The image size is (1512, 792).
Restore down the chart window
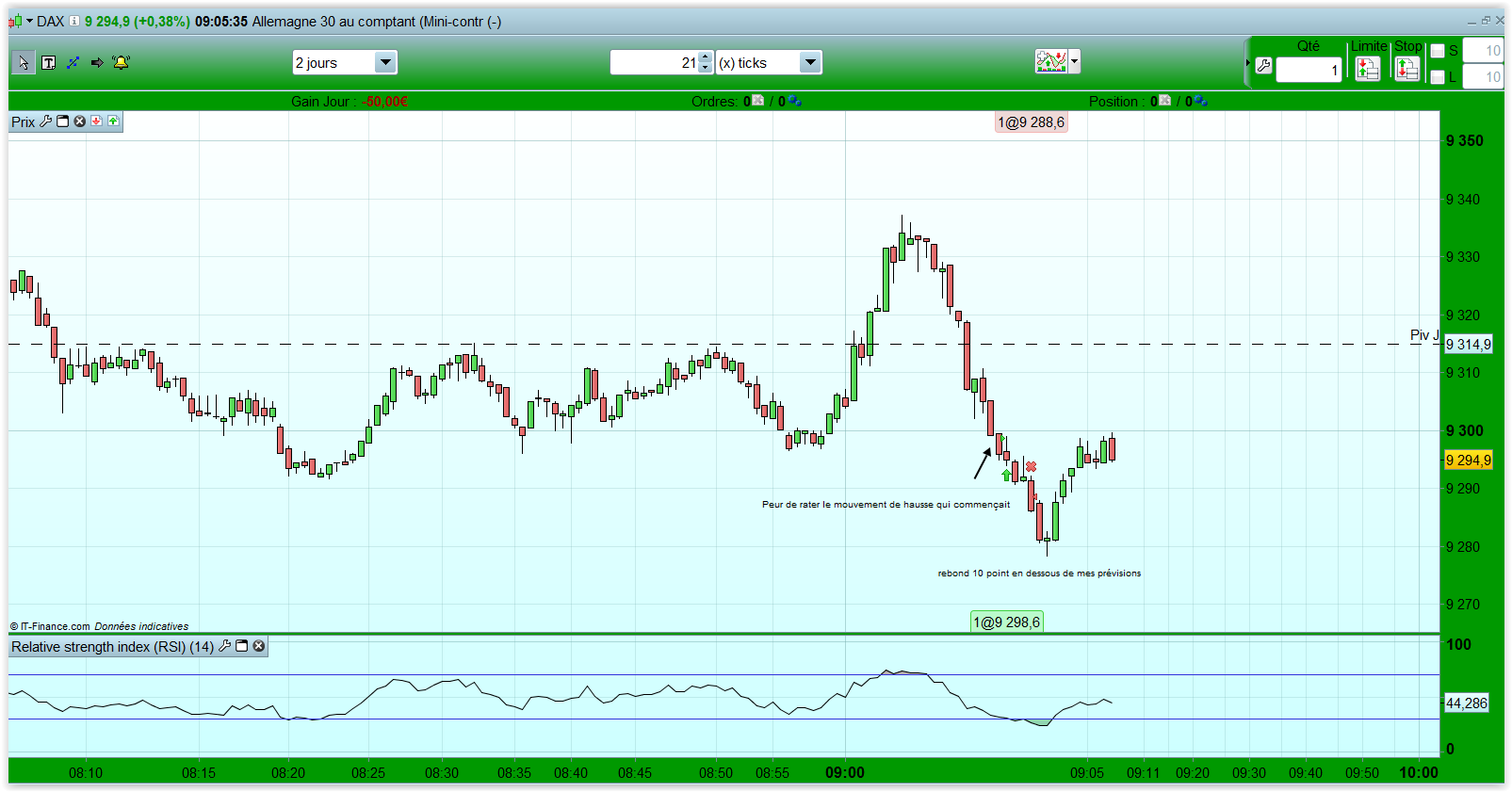pos(1486,21)
